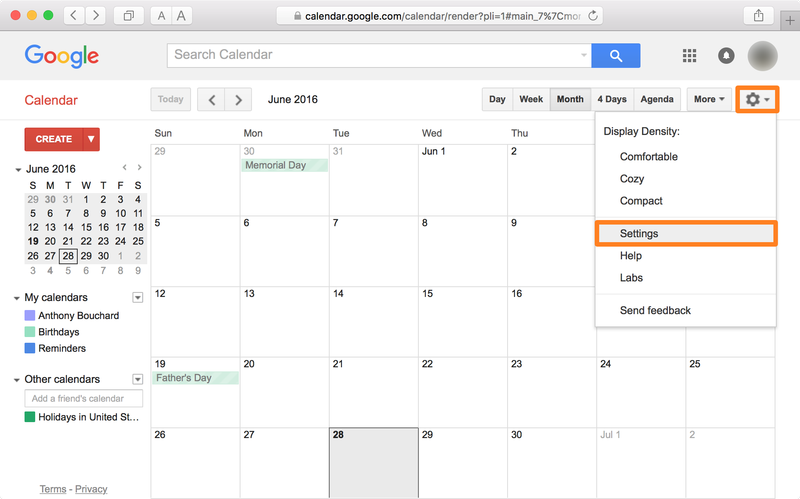Screen dimensions: 800x499
Task: Open the Terms link
Action: 53,489
